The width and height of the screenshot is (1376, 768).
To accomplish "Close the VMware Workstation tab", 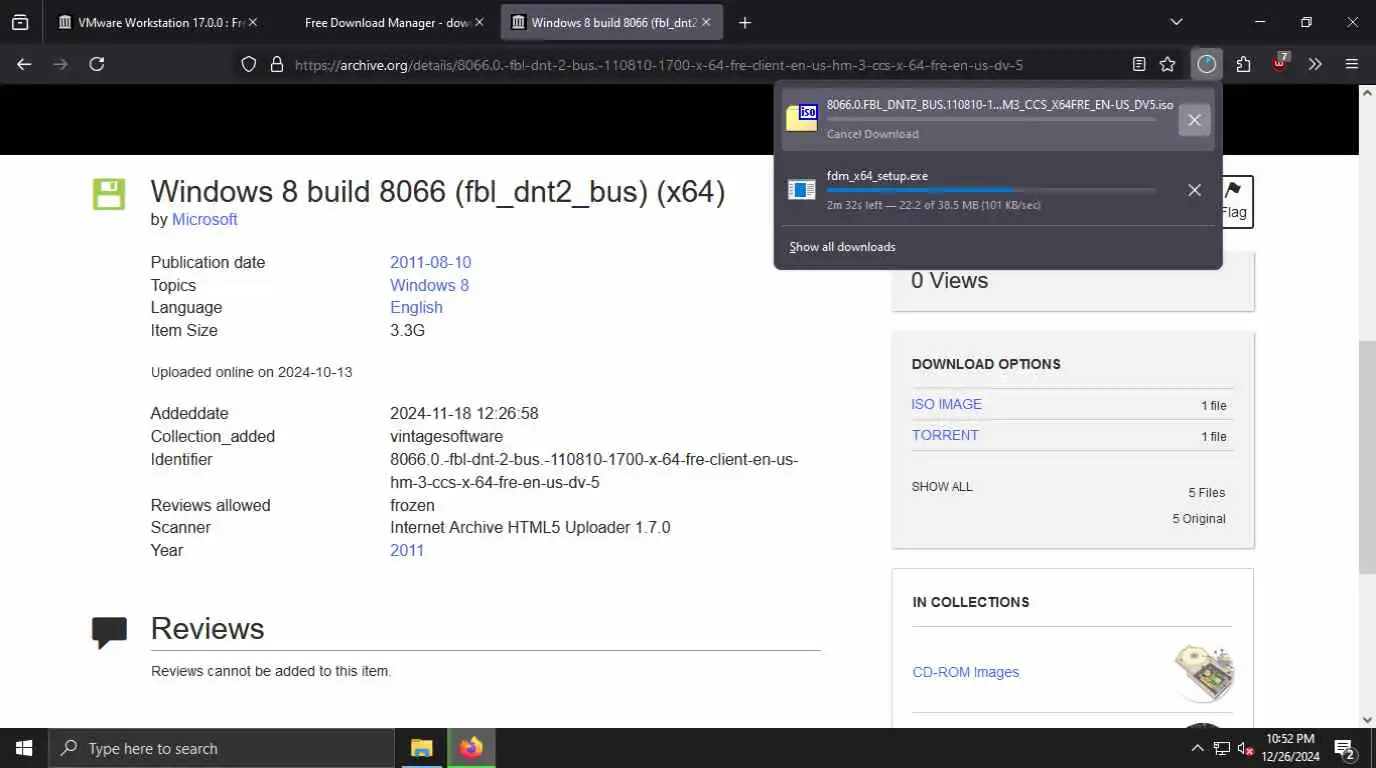I will point(252,22).
